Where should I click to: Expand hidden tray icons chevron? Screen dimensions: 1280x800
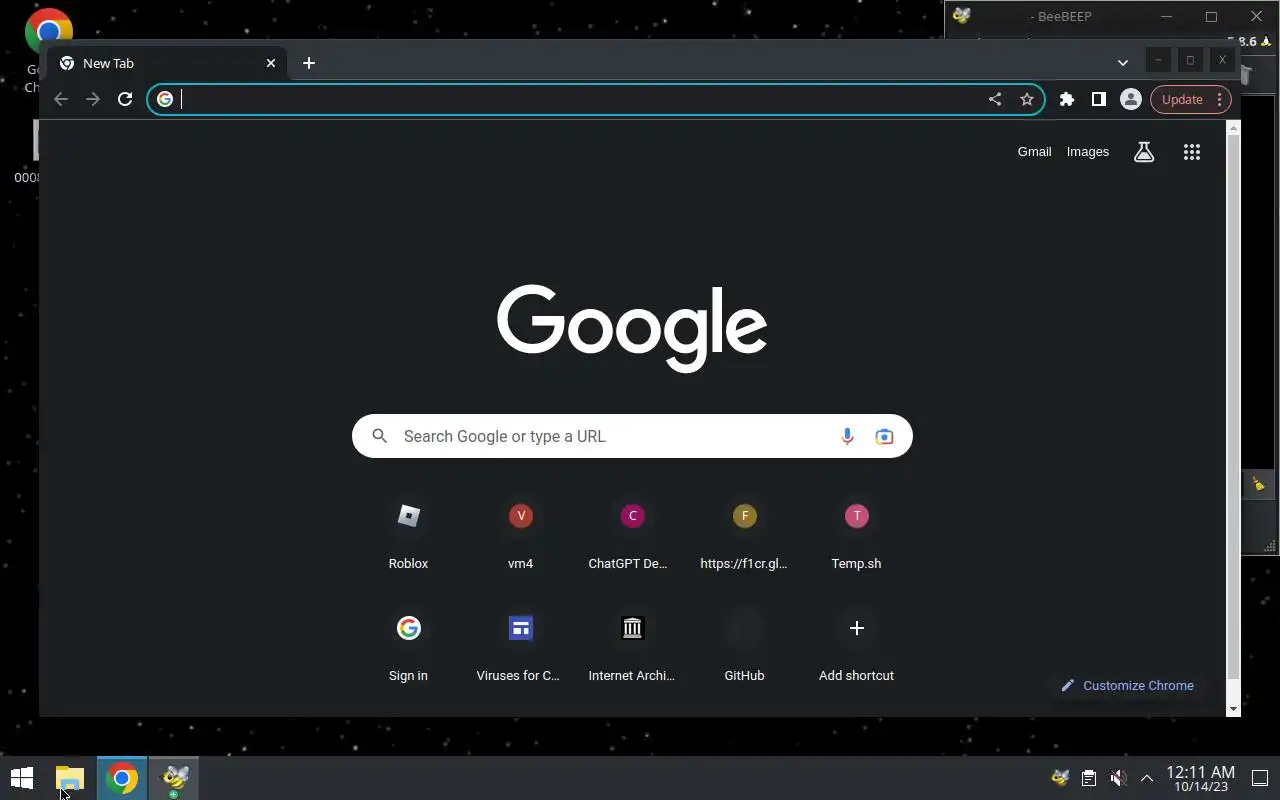pyautogui.click(x=1147, y=778)
